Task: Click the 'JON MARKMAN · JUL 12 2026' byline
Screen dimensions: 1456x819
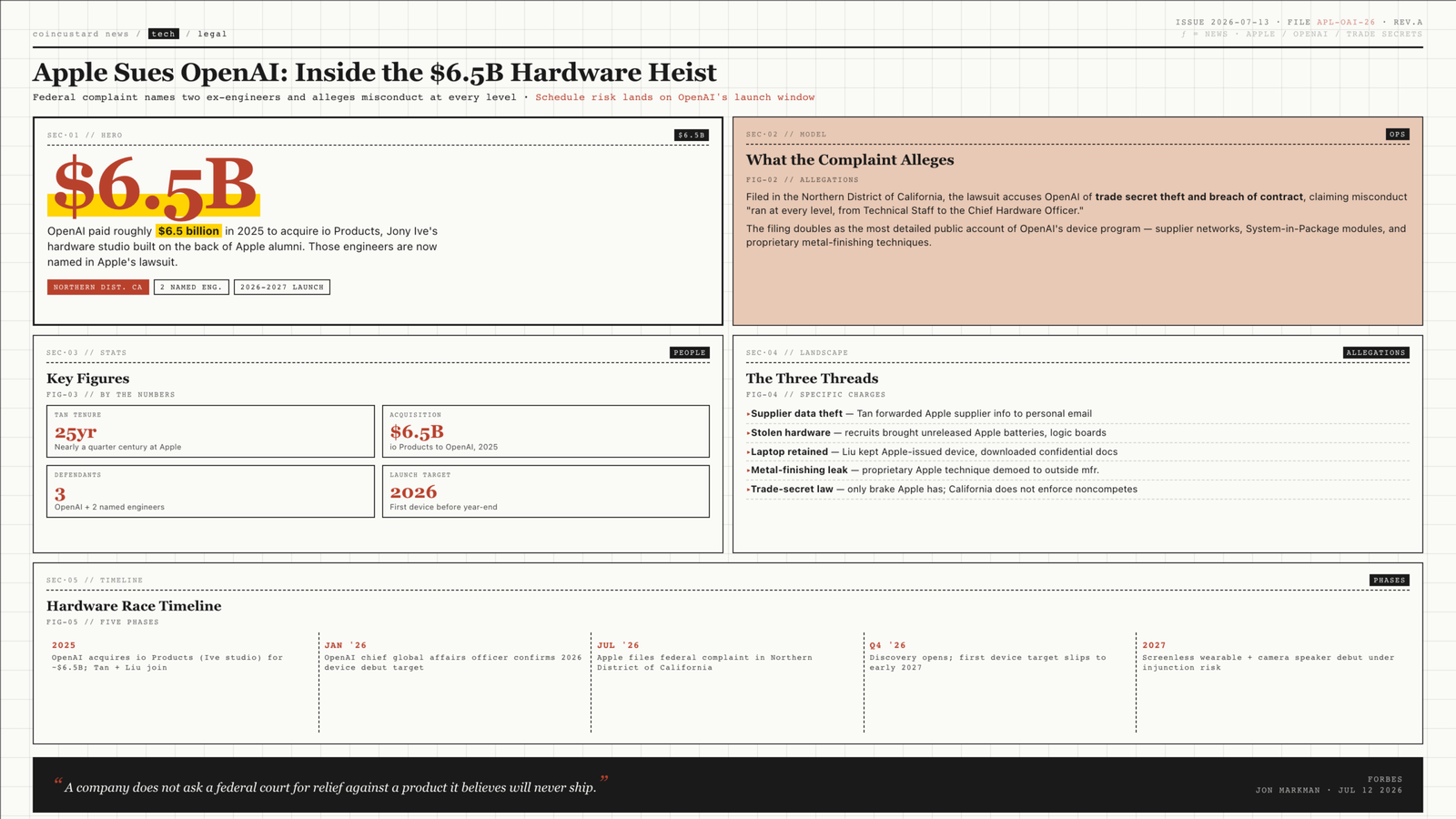Action: tap(1329, 791)
